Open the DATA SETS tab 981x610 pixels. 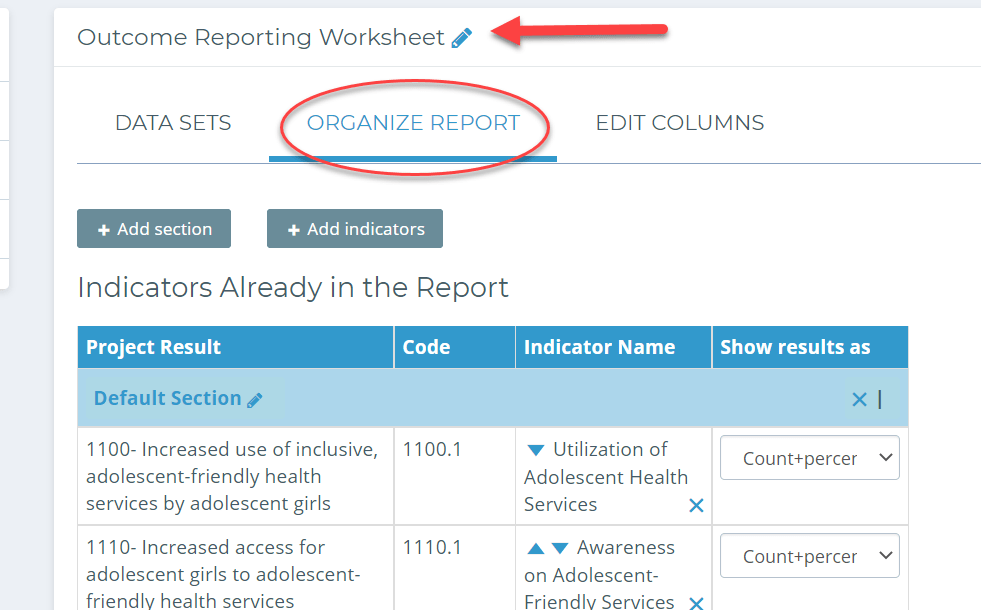pos(173,123)
